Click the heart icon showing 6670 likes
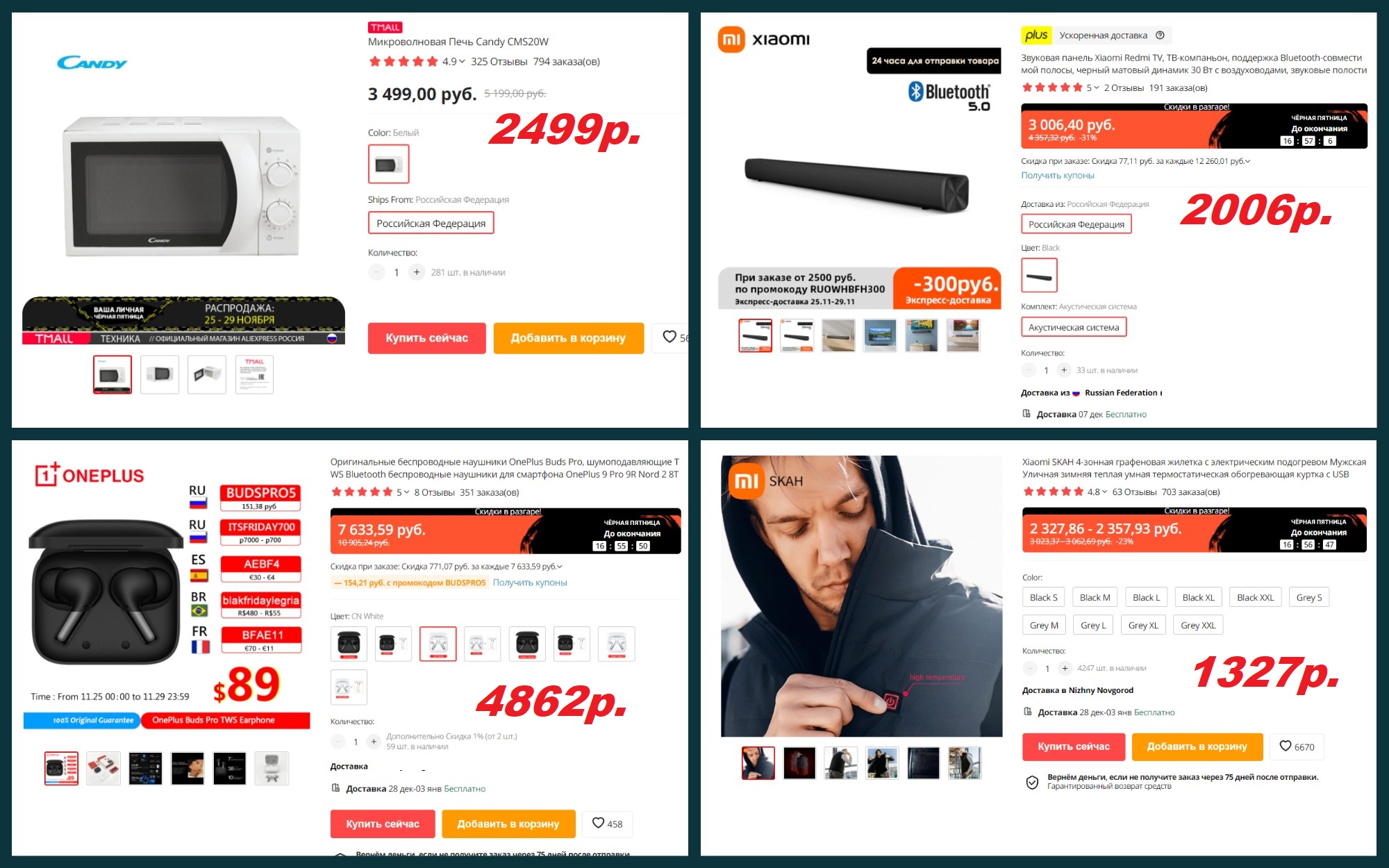This screenshot has width=1389, height=868. pos(1285,746)
